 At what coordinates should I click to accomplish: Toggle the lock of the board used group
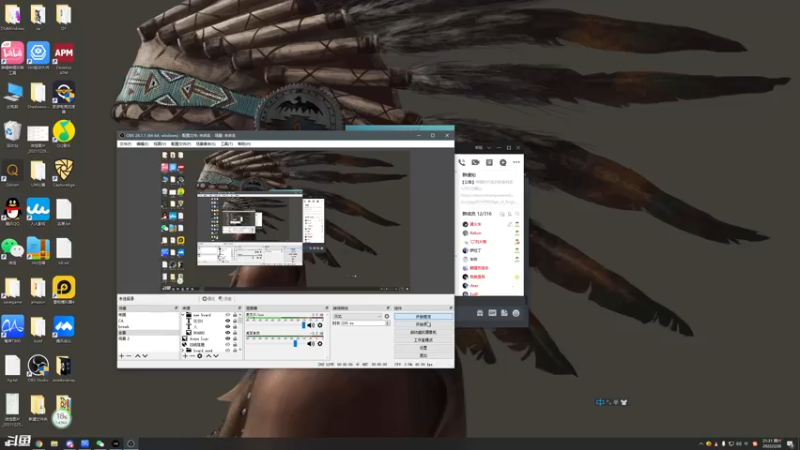click(x=235, y=351)
